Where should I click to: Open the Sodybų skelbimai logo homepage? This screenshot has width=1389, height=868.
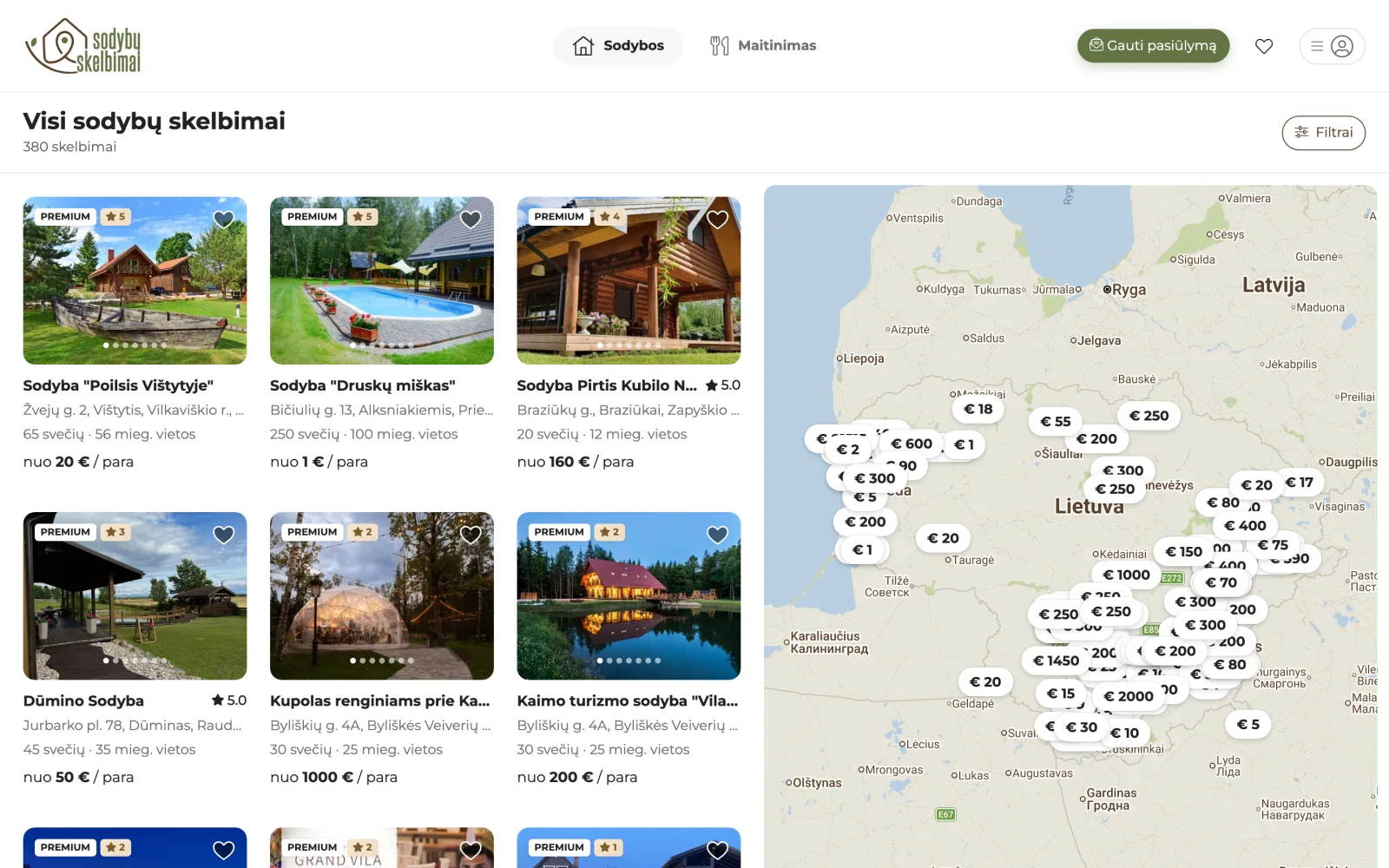[83, 45]
